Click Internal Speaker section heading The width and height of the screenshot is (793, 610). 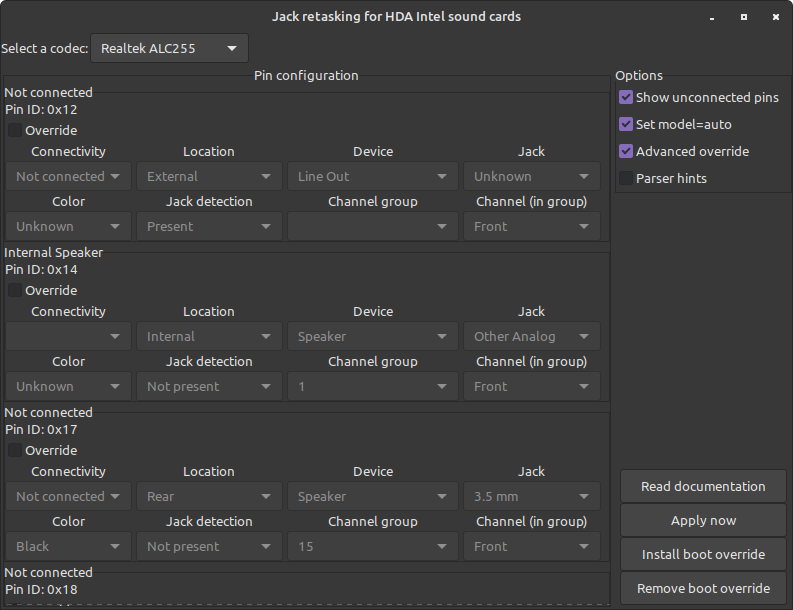(54, 252)
